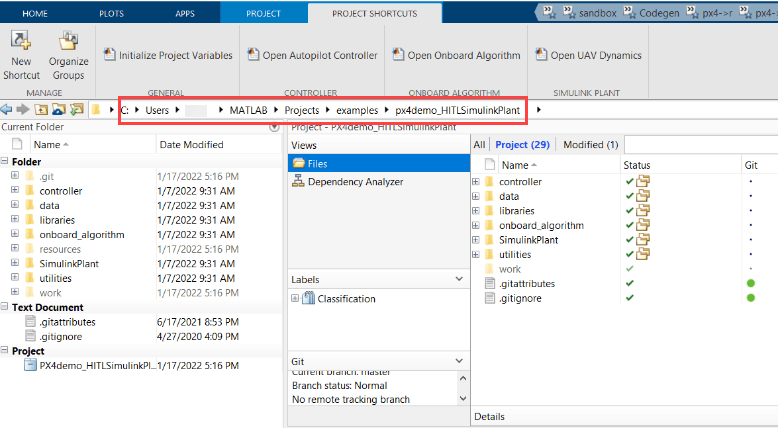Go back with the blue back arrow

[6, 109]
